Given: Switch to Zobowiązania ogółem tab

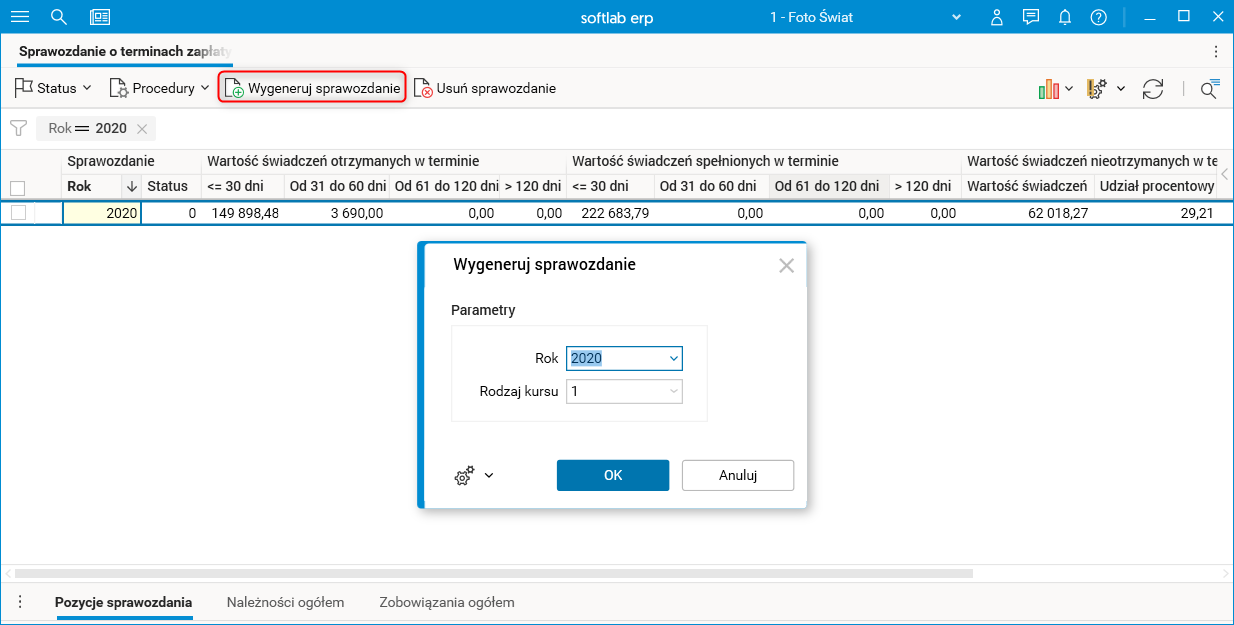Looking at the screenshot, I should tap(447, 602).
